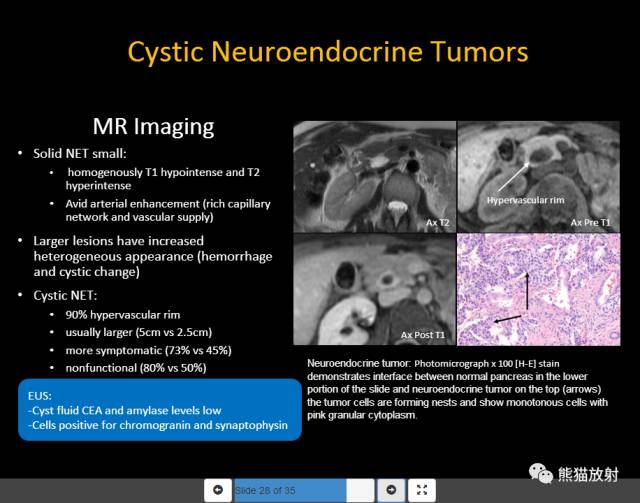Open the Ax T2 MRI image

click(x=374, y=177)
